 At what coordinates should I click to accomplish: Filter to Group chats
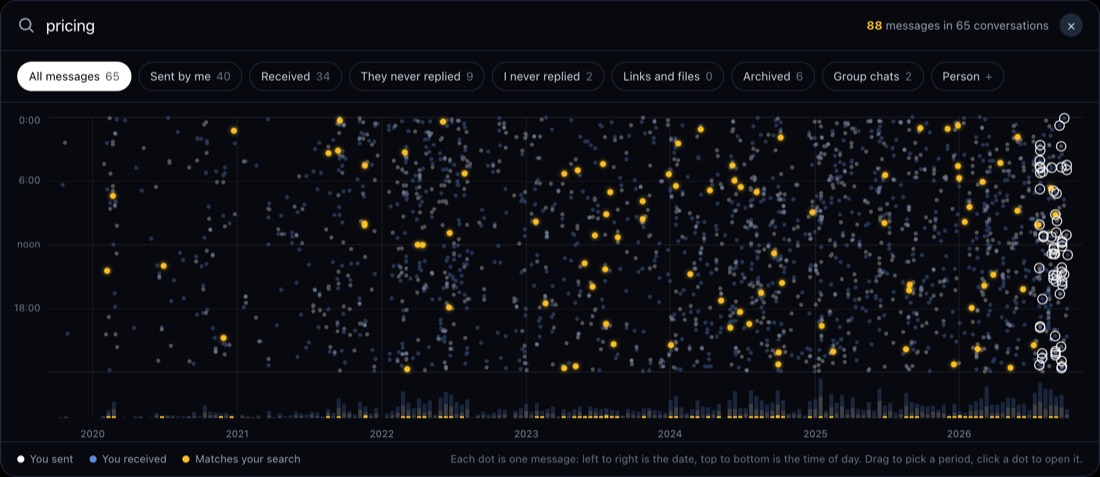(x=873, y=76)
